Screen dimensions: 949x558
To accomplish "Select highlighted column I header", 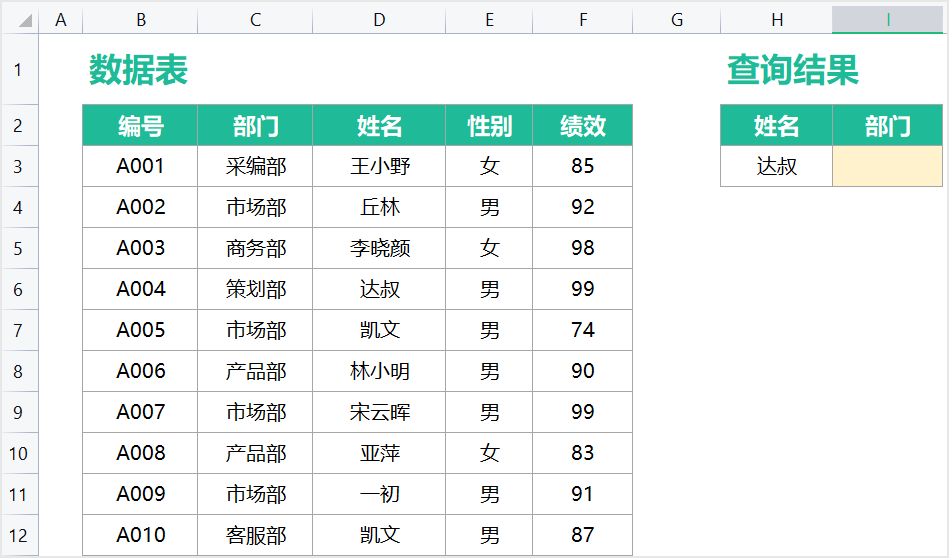I will pyautogui.click(x=887, y=20).
